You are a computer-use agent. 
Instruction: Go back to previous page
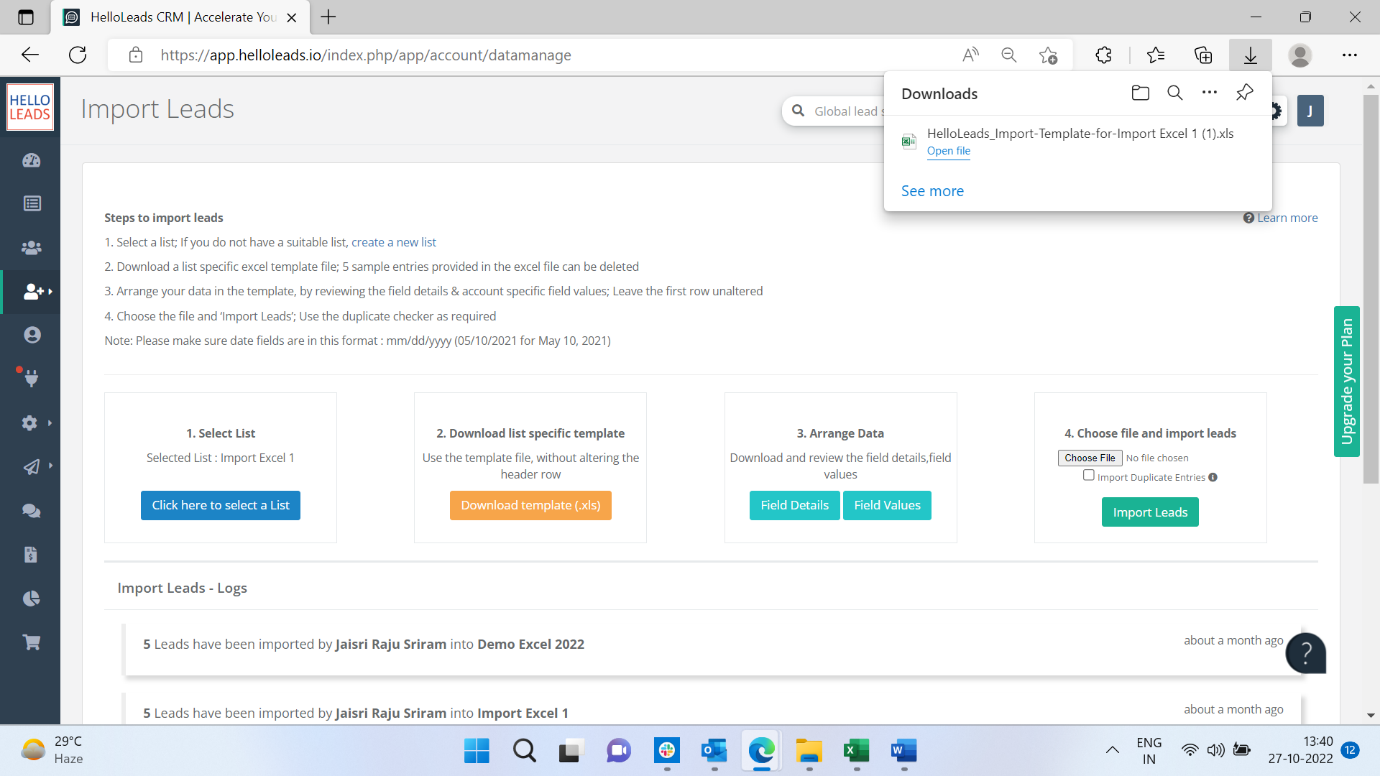point(30,55)
